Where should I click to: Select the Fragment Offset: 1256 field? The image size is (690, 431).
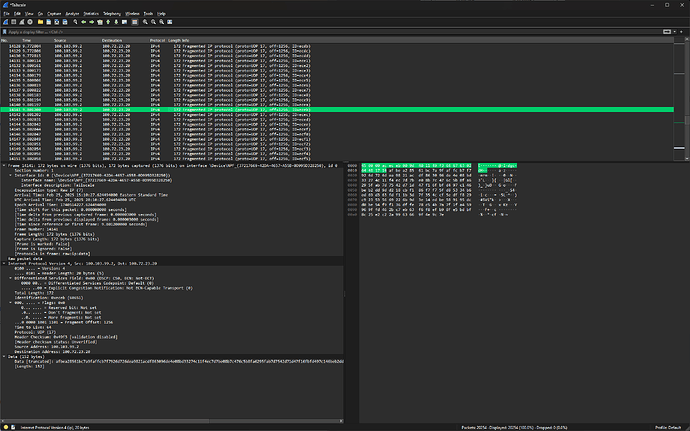click(x=64, y=322)
